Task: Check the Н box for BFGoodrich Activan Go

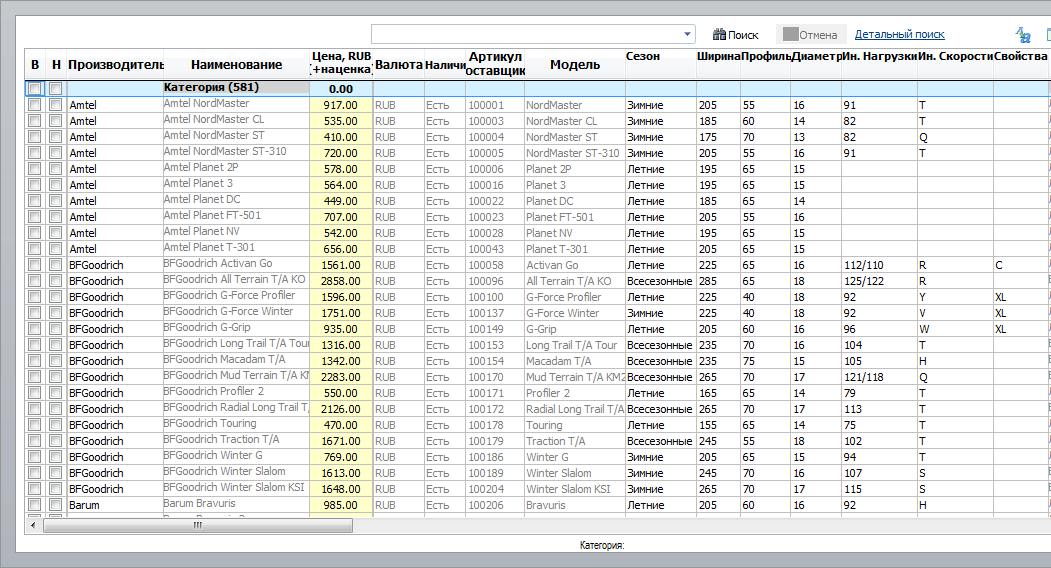Action: pyautogui.click(x=56, y=265)
